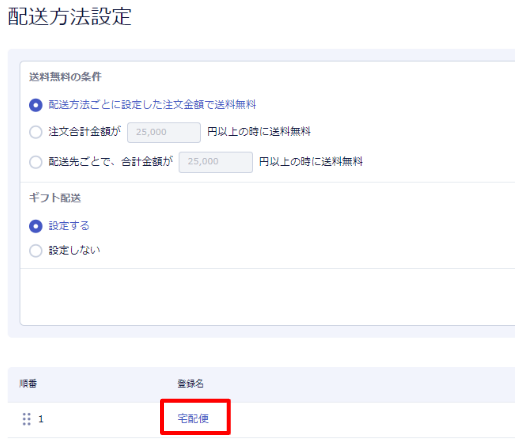This screenshot has width=522, height=443.
Task: Select the 配送先ごとで、合計金額が radio button
Action: pos(36,162)
